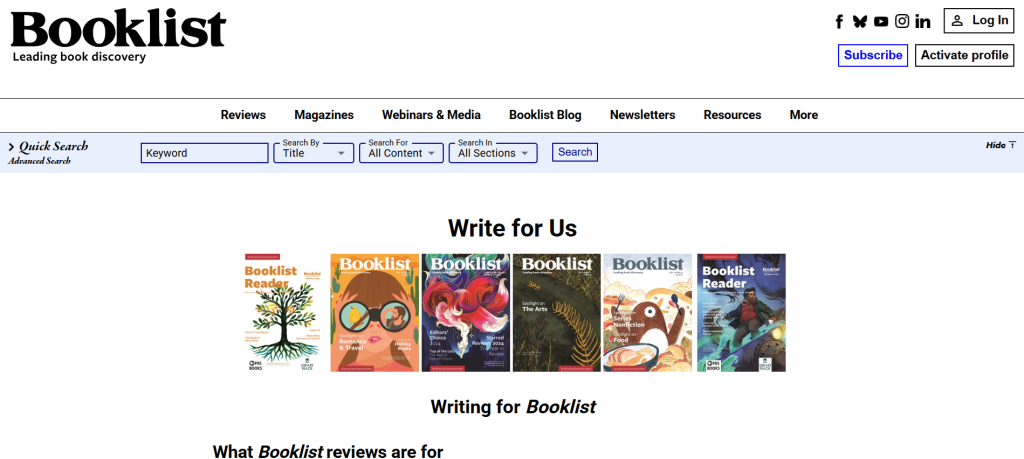Open the Search In All Sections dropdown
Image resolution: width=1024 pixels, height=459 pixels.
click(x=493, y=153)
